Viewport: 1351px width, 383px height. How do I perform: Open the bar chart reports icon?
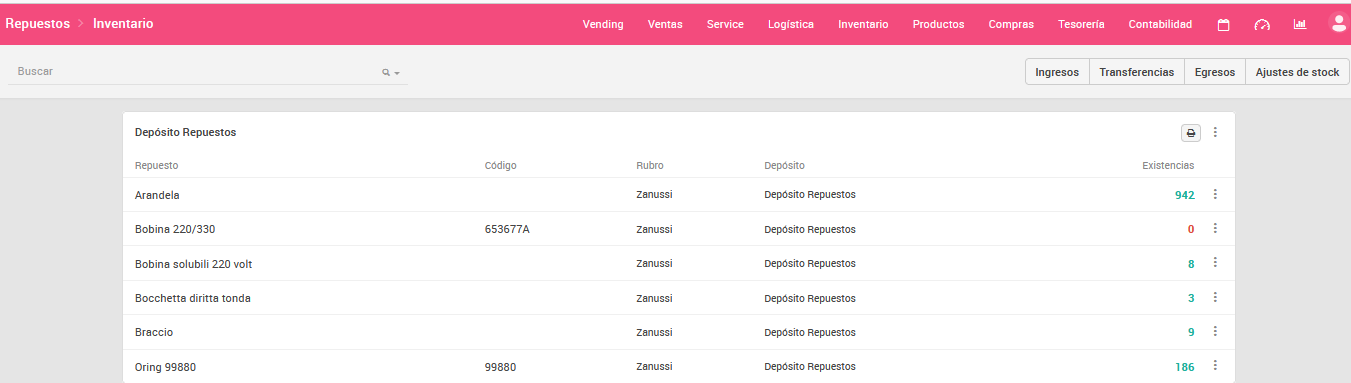(x=1300, y=24)
